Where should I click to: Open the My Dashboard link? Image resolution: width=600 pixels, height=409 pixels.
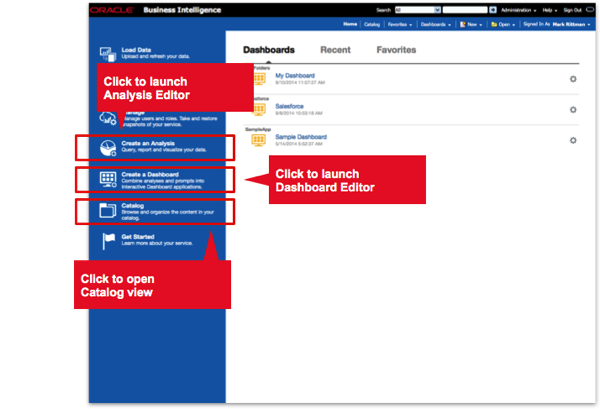pos(295,76)
